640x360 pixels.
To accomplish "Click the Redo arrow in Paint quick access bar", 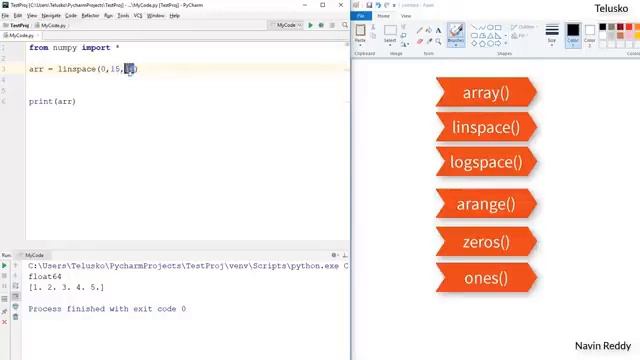I will (x=387, y=5).
